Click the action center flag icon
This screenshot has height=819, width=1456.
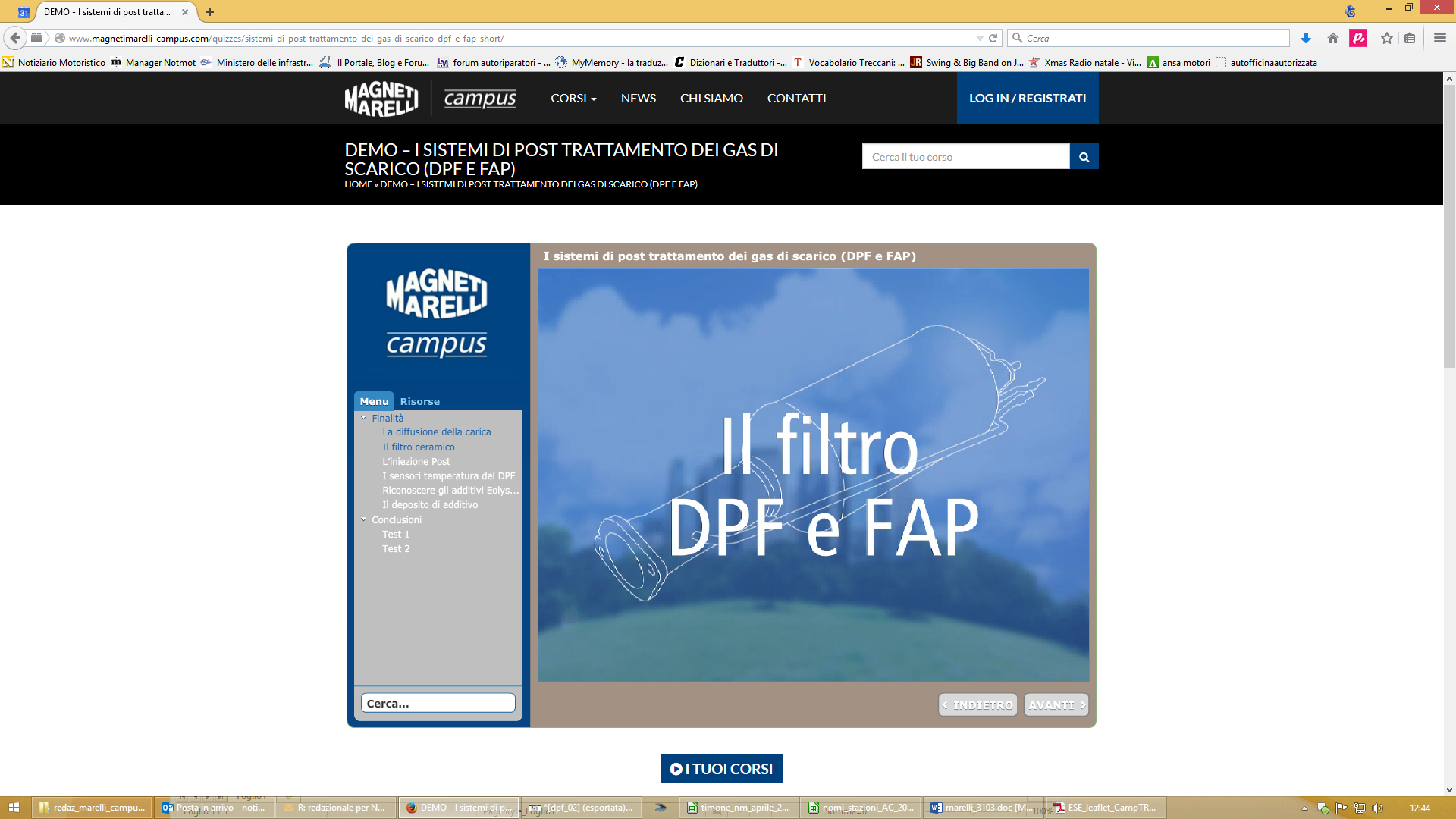tap(1341, 808)
